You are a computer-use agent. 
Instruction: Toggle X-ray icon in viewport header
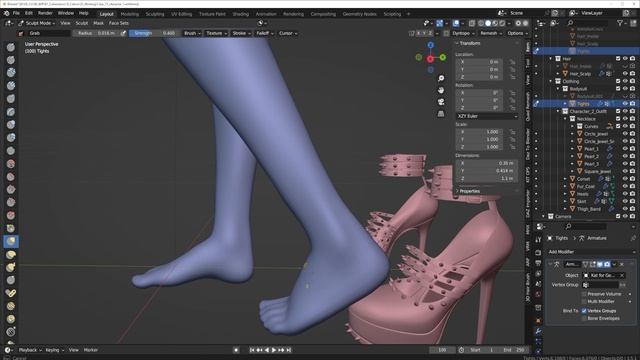472,23
